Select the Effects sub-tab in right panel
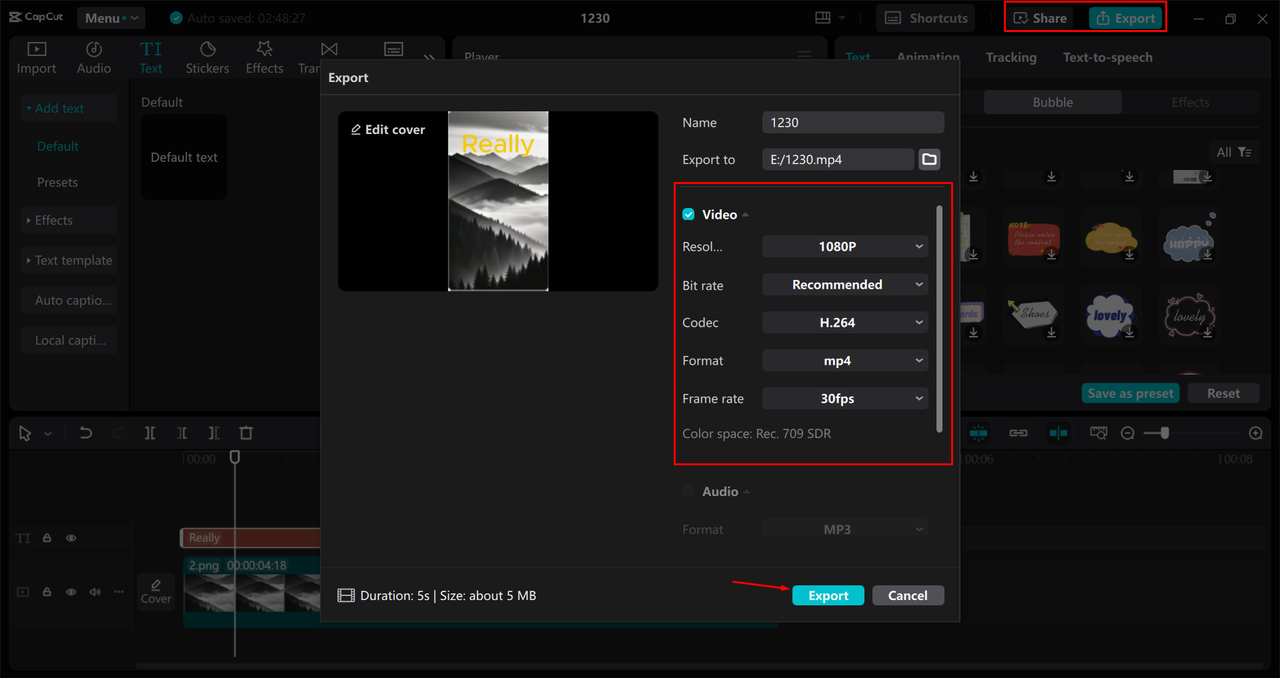This screenshot has height=678, width=1280. (1190, 102)
